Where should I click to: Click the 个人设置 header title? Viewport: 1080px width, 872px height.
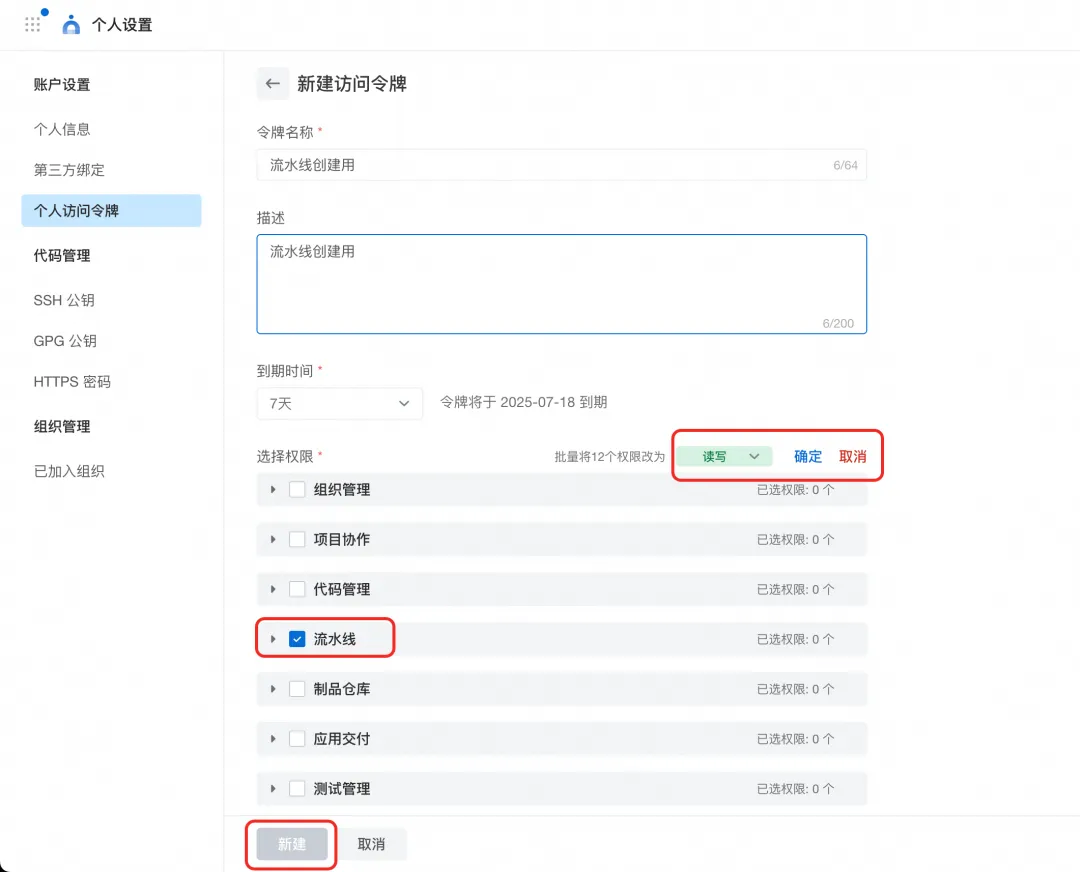click(122, 25)
